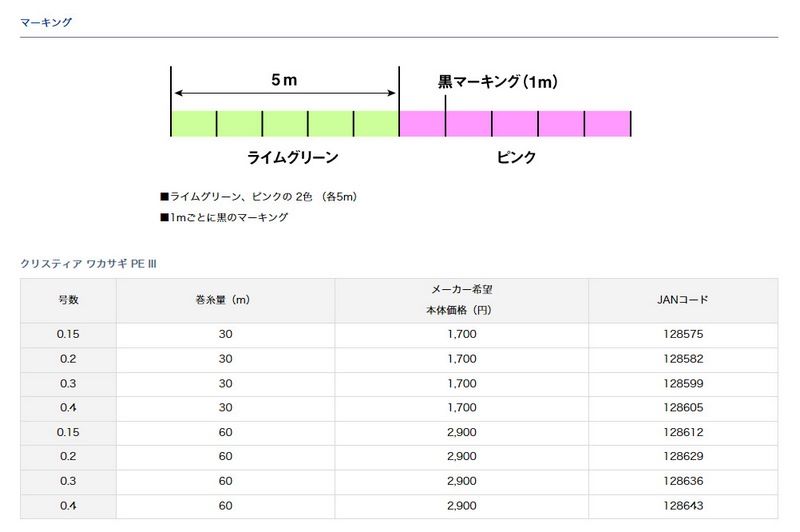Click JAN code 128612 cell
The height and width of the screenshot is (532, 800).
pos(683,433)
